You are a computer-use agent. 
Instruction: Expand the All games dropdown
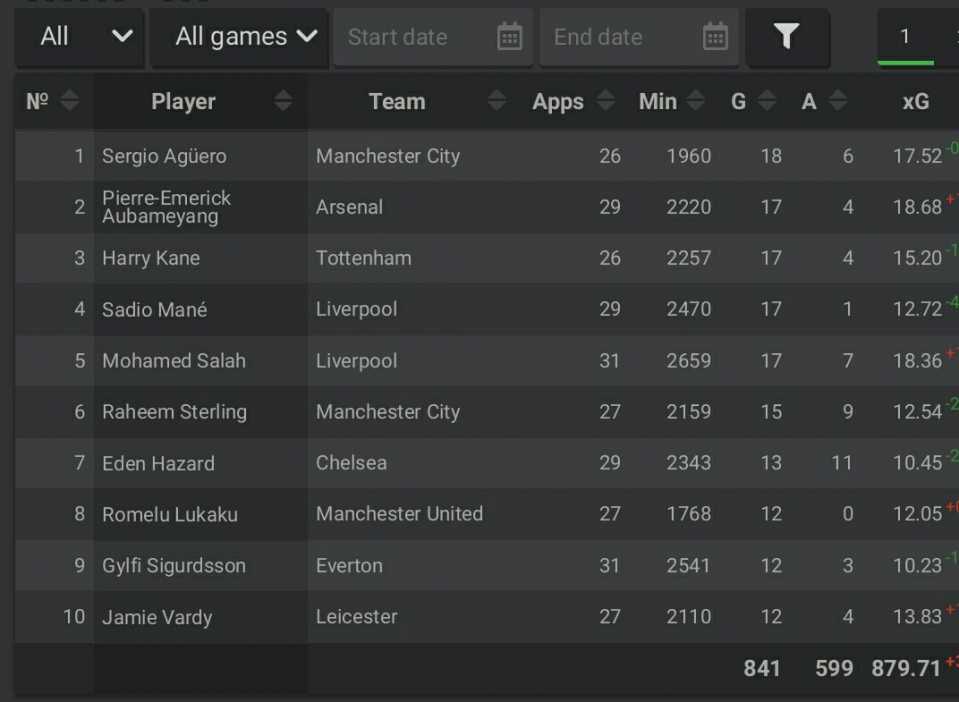click(x=240, y=37)
